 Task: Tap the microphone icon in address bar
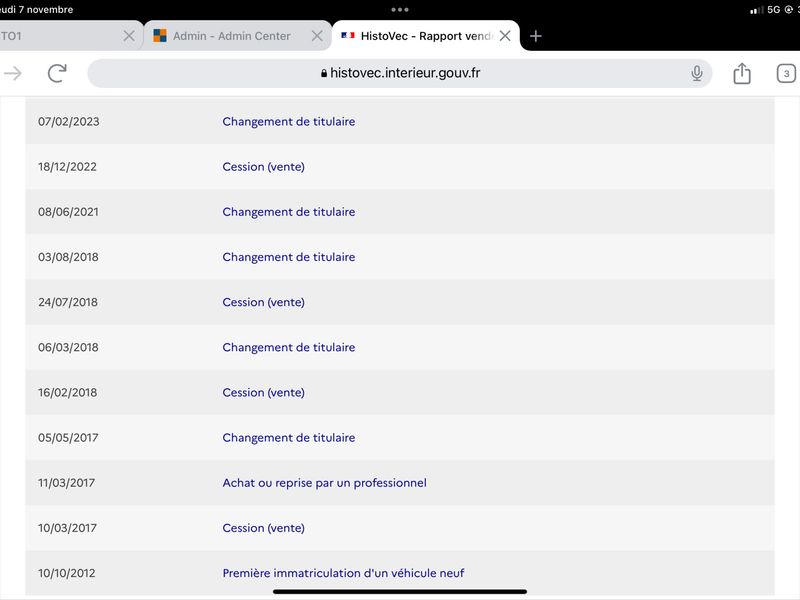point(696,73)
